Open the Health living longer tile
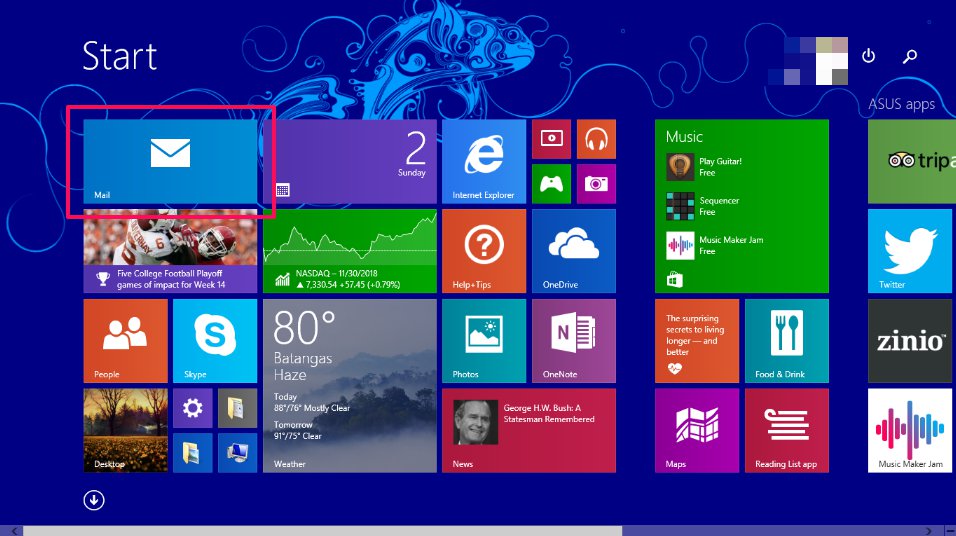The image size is (956, 536). coord(697,341)
